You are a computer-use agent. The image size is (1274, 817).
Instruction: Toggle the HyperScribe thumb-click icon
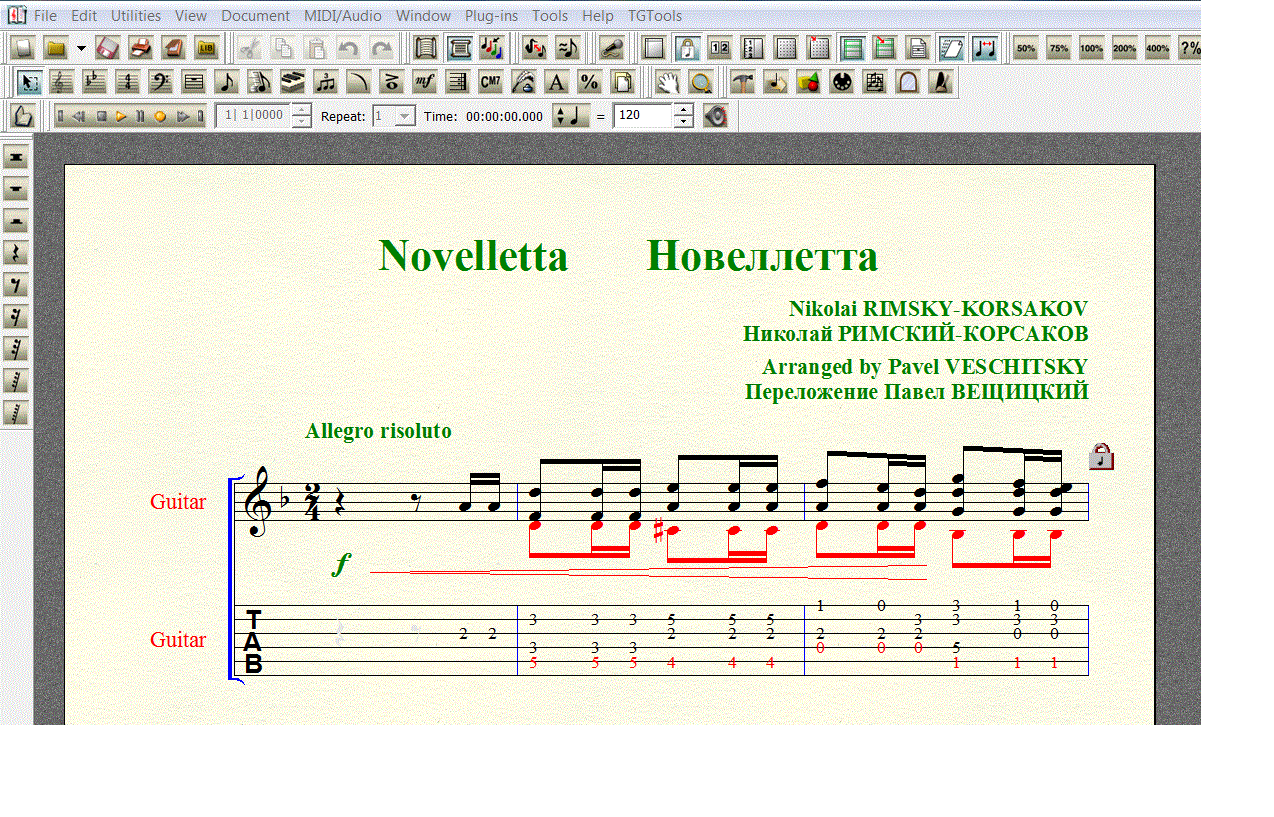pos(22,116)
